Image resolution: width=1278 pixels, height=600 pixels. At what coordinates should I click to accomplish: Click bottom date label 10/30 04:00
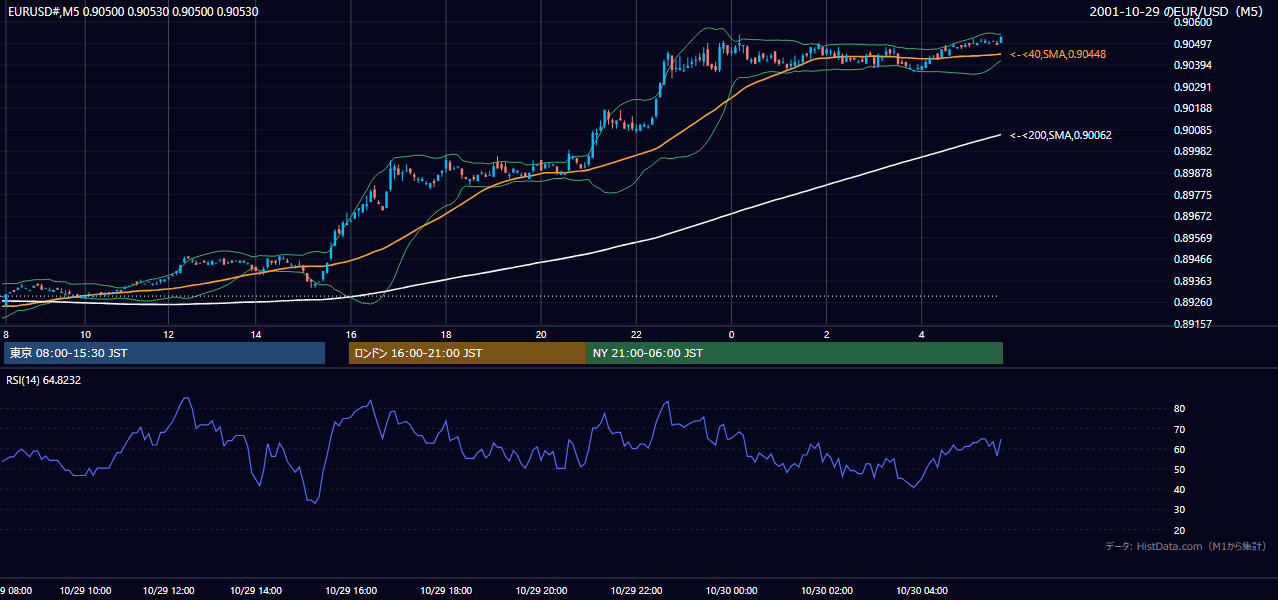[922, 591]
